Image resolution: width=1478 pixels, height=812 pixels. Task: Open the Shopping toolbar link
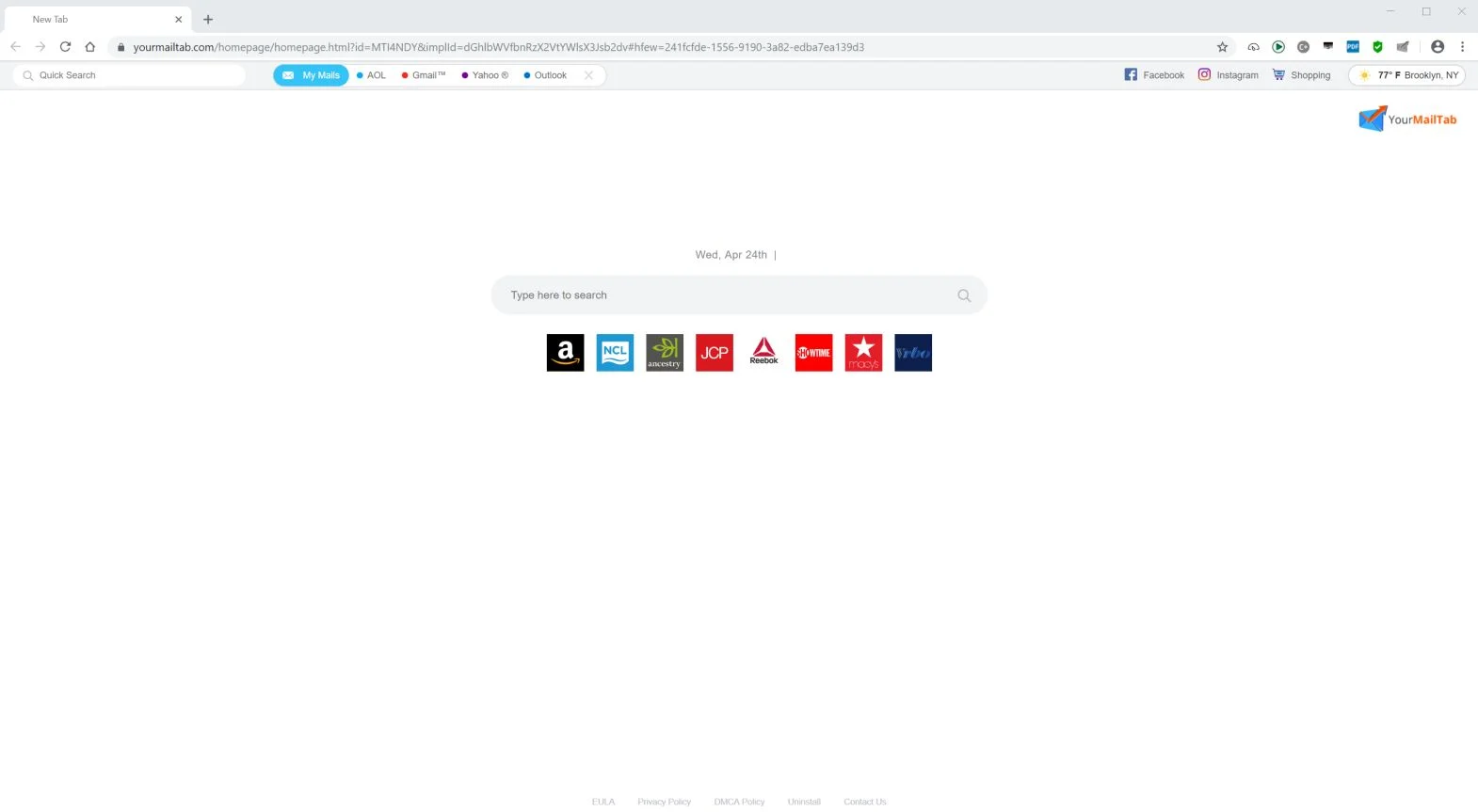point(1301,75)
